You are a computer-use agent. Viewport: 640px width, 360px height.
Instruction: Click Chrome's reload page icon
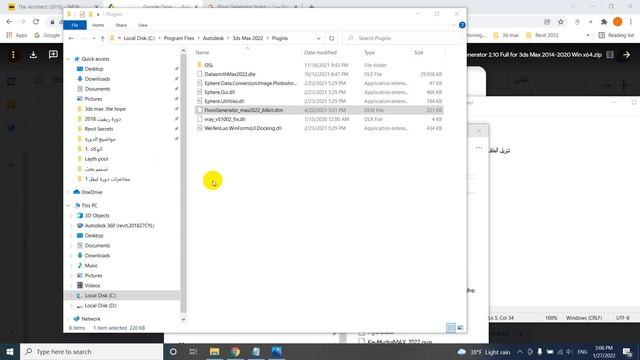(36, 22)
